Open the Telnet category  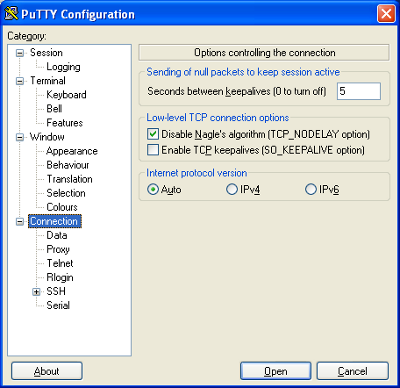tap(60, 264)
